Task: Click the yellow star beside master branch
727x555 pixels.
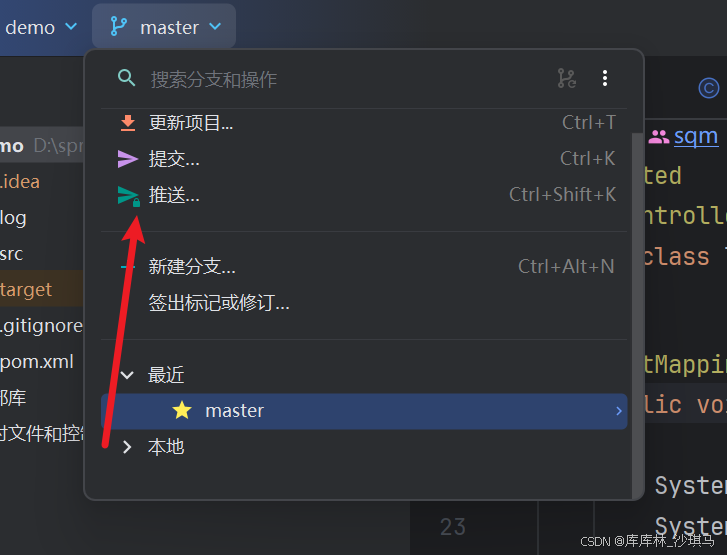Action: pyautogui.click(x=182, y=410)
